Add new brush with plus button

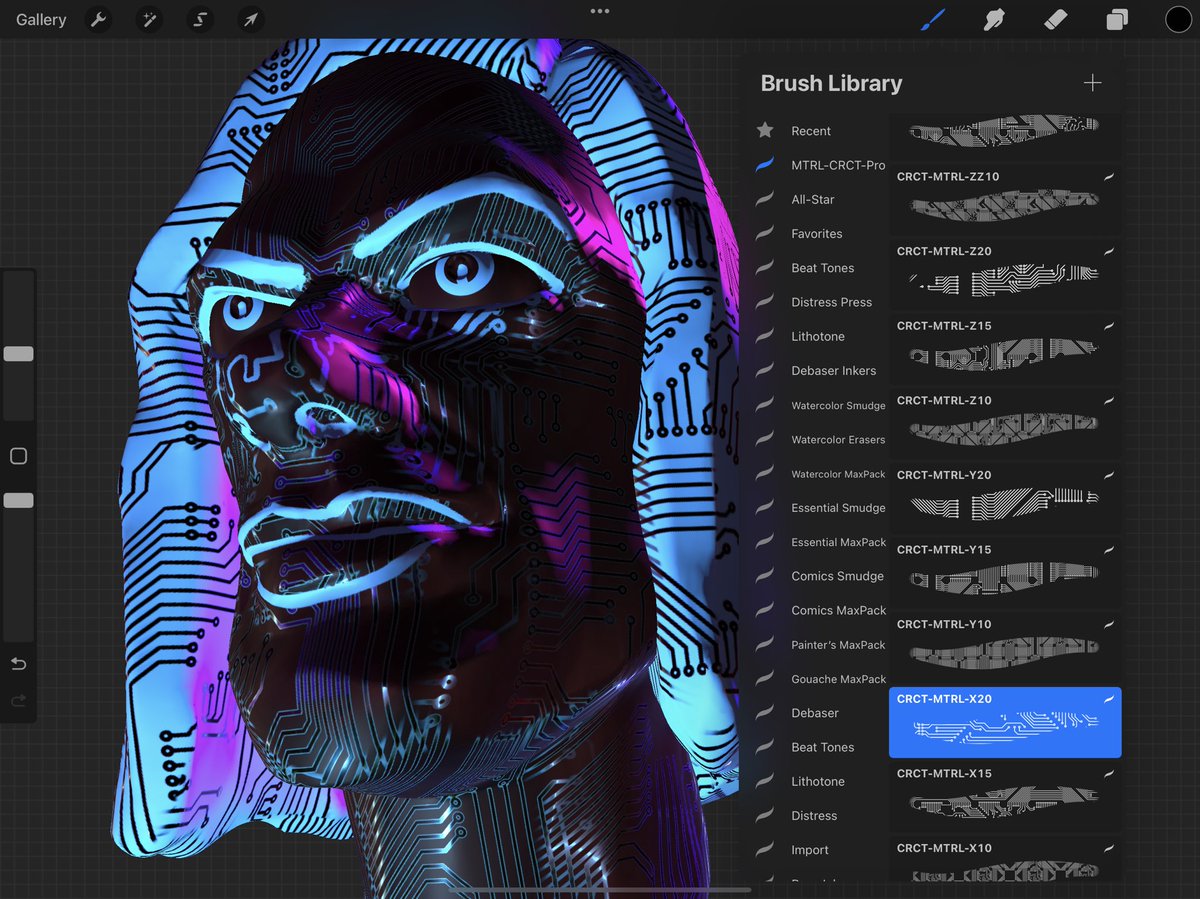[1093, 83]
